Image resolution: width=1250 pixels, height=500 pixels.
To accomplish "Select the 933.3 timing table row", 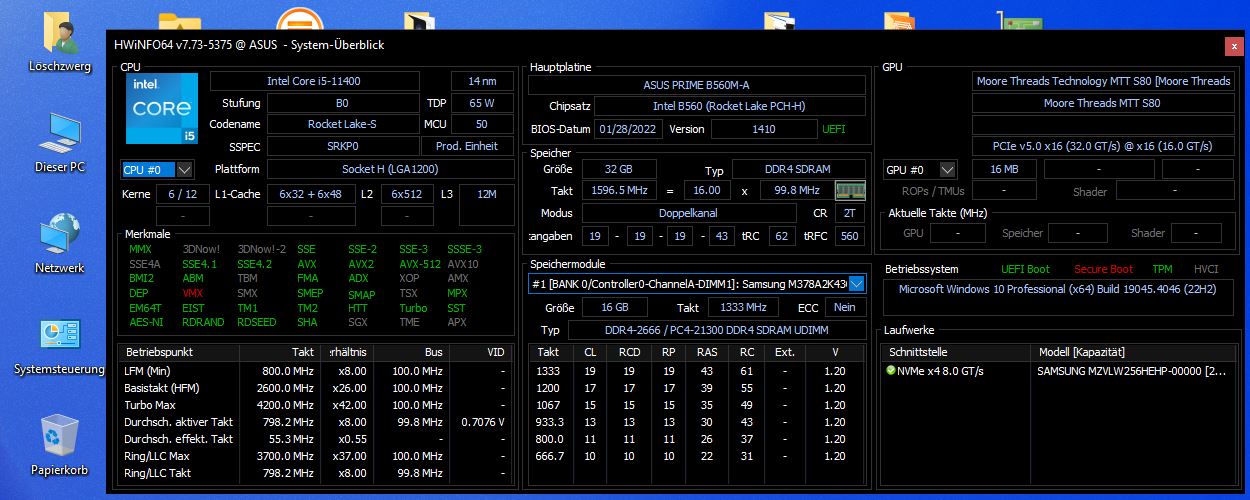I will click(x=699, y=422).
